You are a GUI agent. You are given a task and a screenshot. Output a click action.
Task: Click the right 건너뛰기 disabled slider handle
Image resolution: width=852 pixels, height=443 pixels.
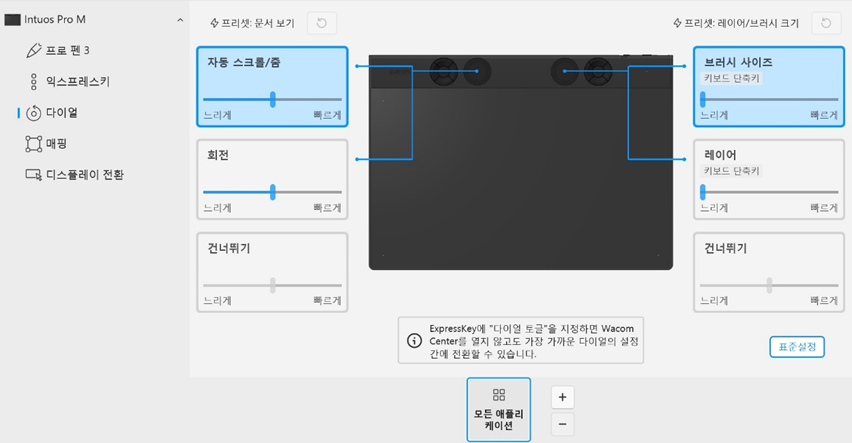769,285
